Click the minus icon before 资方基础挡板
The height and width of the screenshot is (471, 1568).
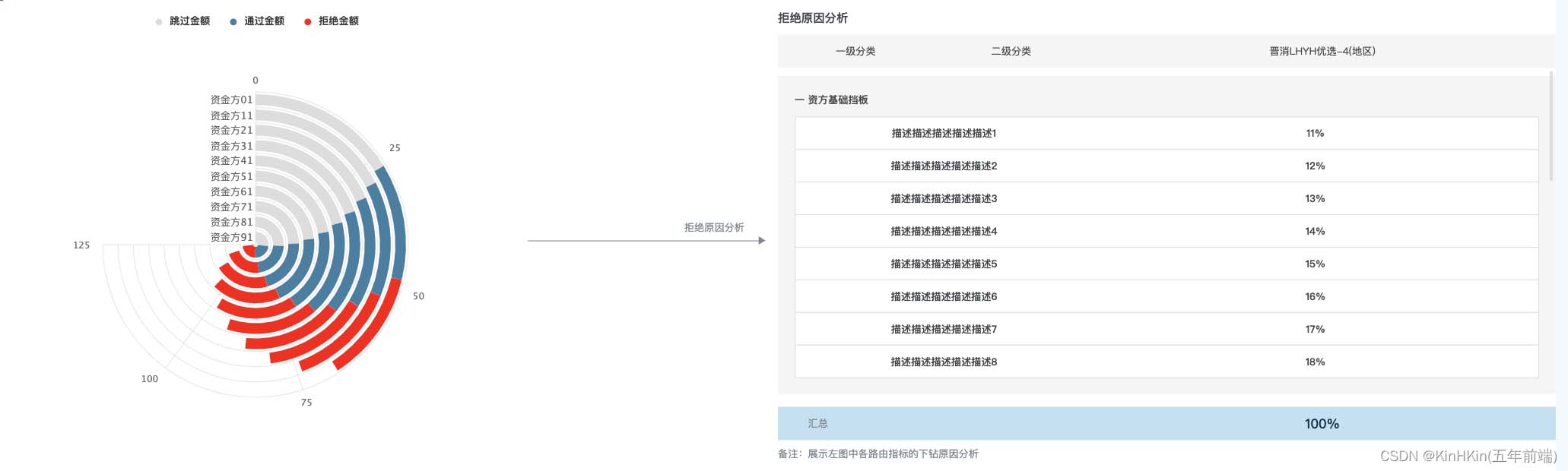click(799, 100)
